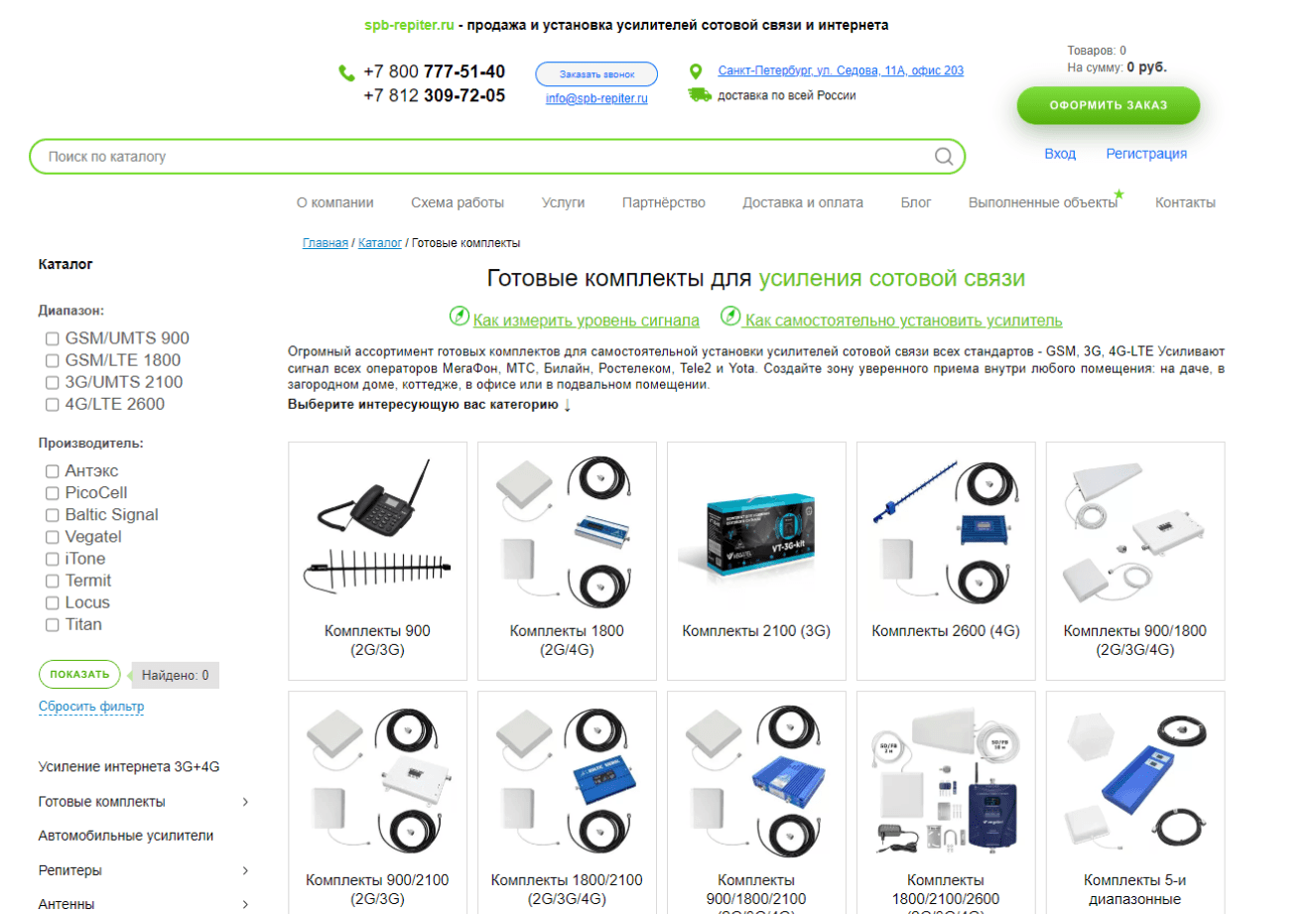Click the green map pin icon
The image size is (1316, 914).
pos(696,71)
